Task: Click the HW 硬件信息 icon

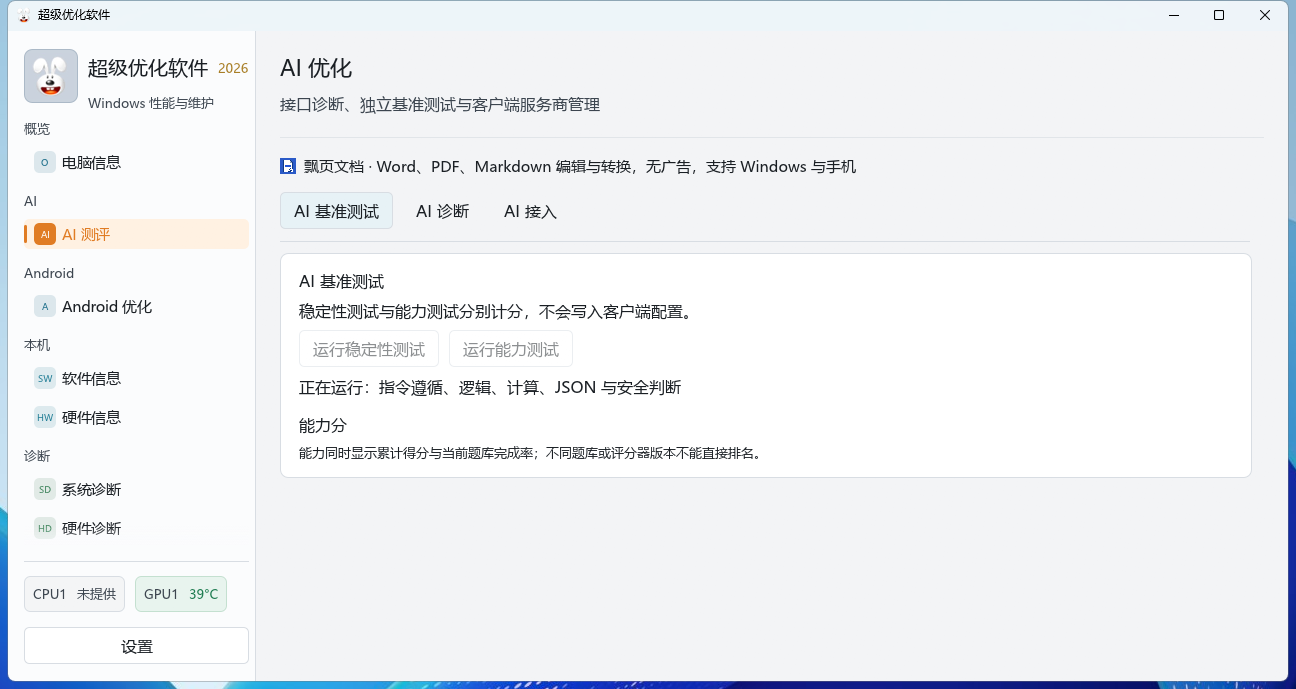Action: (45, 417)
